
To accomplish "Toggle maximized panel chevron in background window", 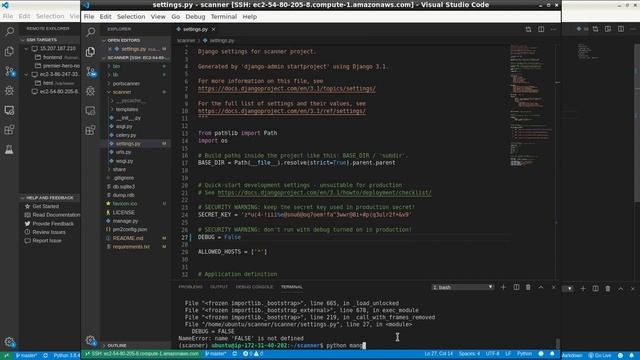I will 620,289.
